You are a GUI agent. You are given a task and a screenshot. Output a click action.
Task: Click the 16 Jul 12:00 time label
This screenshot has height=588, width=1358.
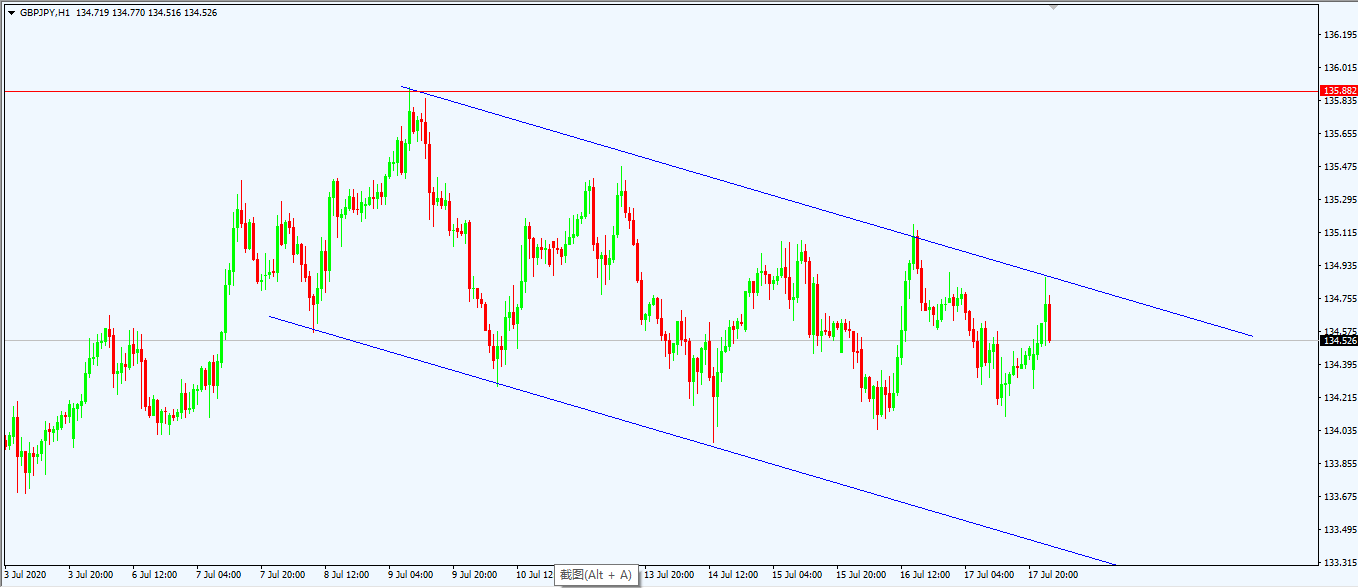click(x=925, y=575)
